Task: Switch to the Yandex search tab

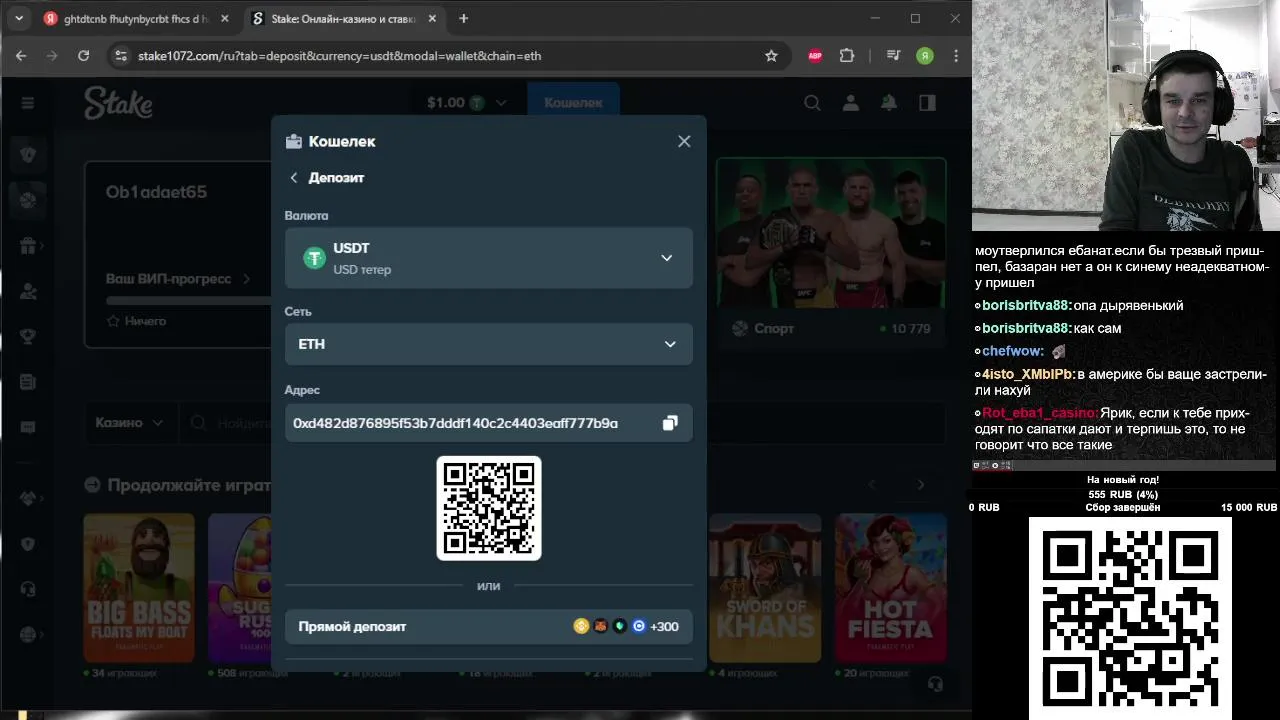Action: 135,19
